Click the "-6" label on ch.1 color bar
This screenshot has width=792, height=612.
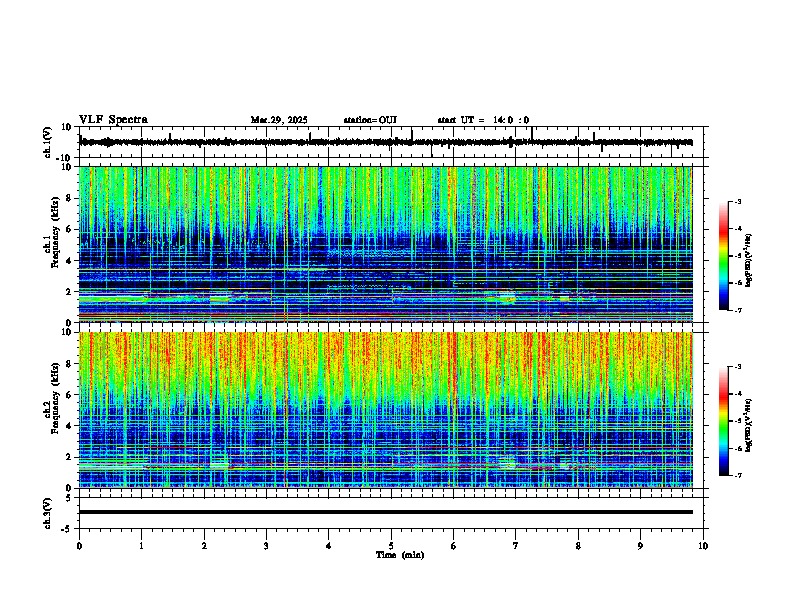[x=737, y=283]
